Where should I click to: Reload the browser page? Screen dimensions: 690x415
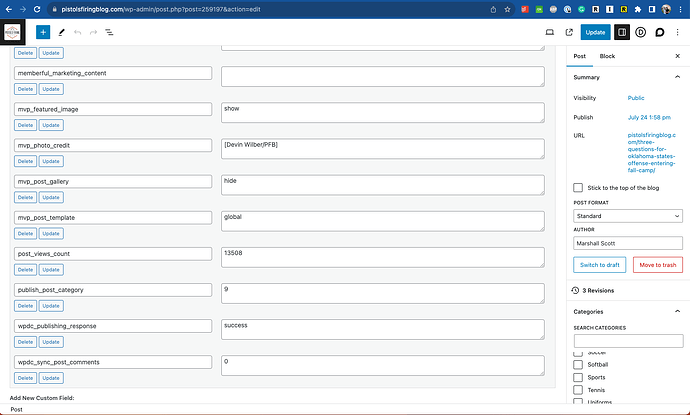click(37, 9)
